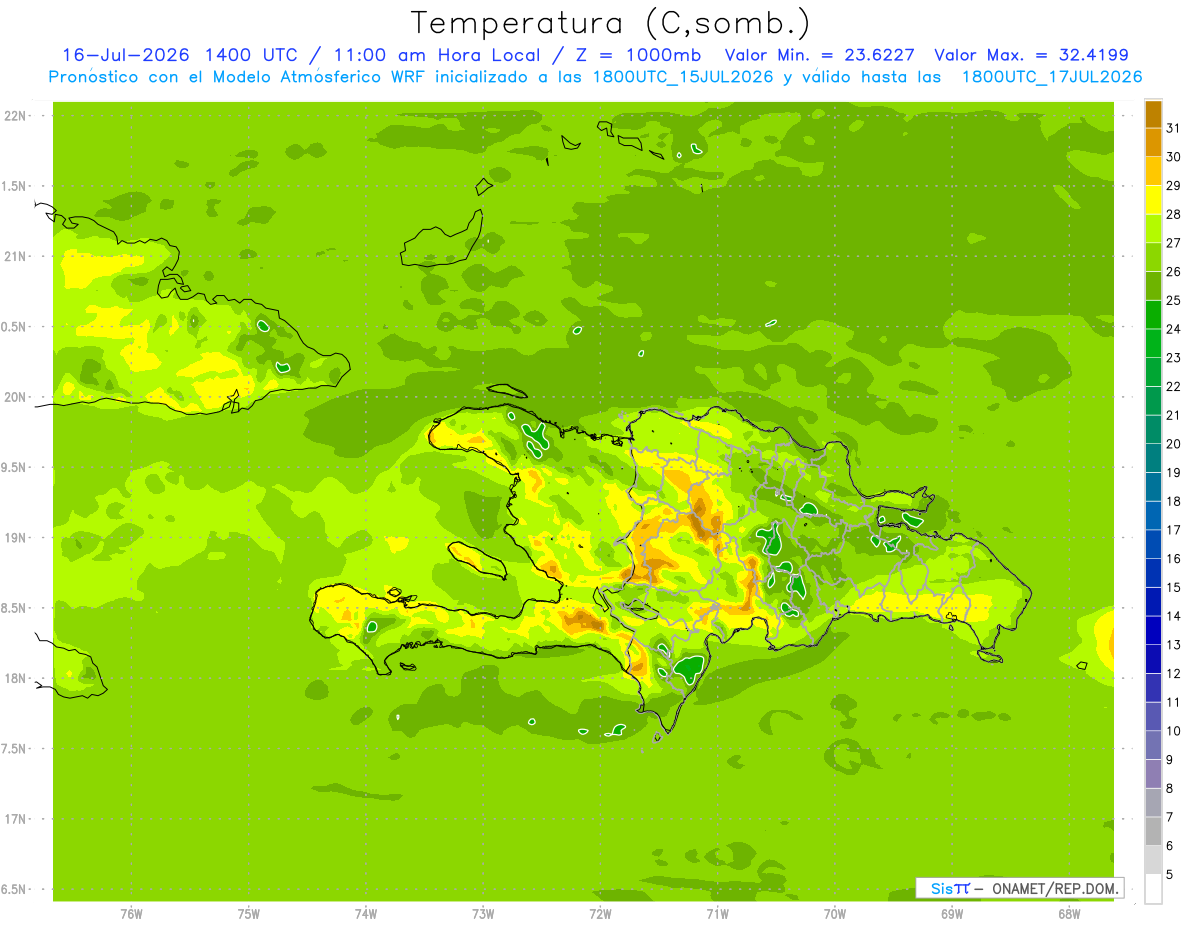This screenshot has width=1200, height=927.
Task: Click the "76W" longitude axis label
Action: [131, 914]
